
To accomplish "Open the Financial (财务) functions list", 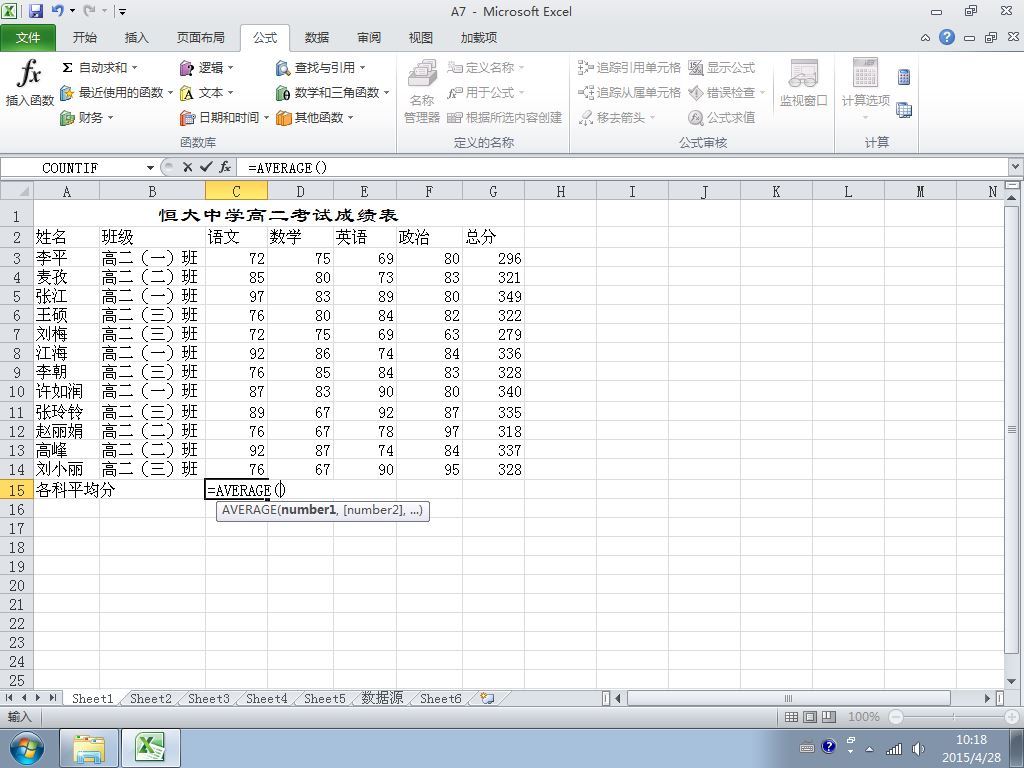I will [x=86, y=118].
